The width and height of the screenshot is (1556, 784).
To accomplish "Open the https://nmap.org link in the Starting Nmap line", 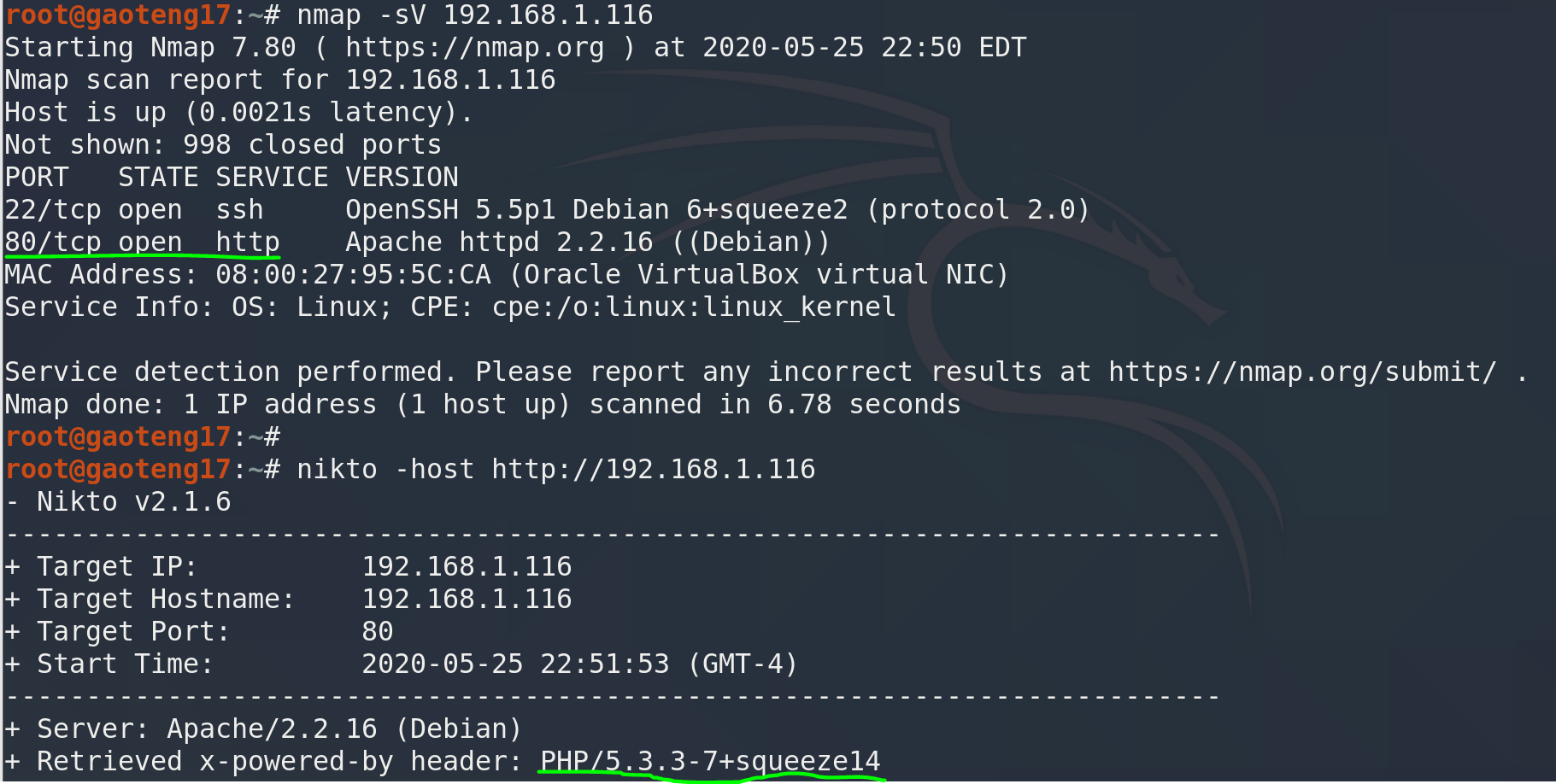I will (x=474, y=48).
